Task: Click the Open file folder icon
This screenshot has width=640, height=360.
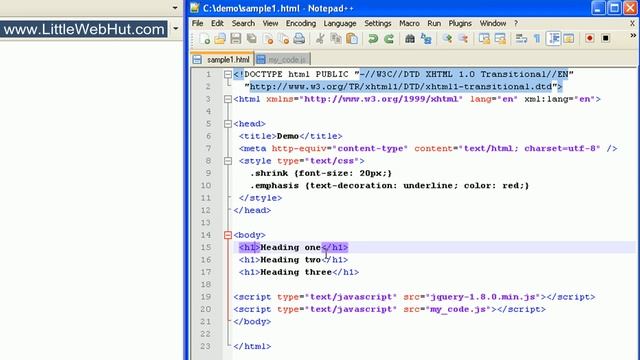Action: tap(220, 39)
